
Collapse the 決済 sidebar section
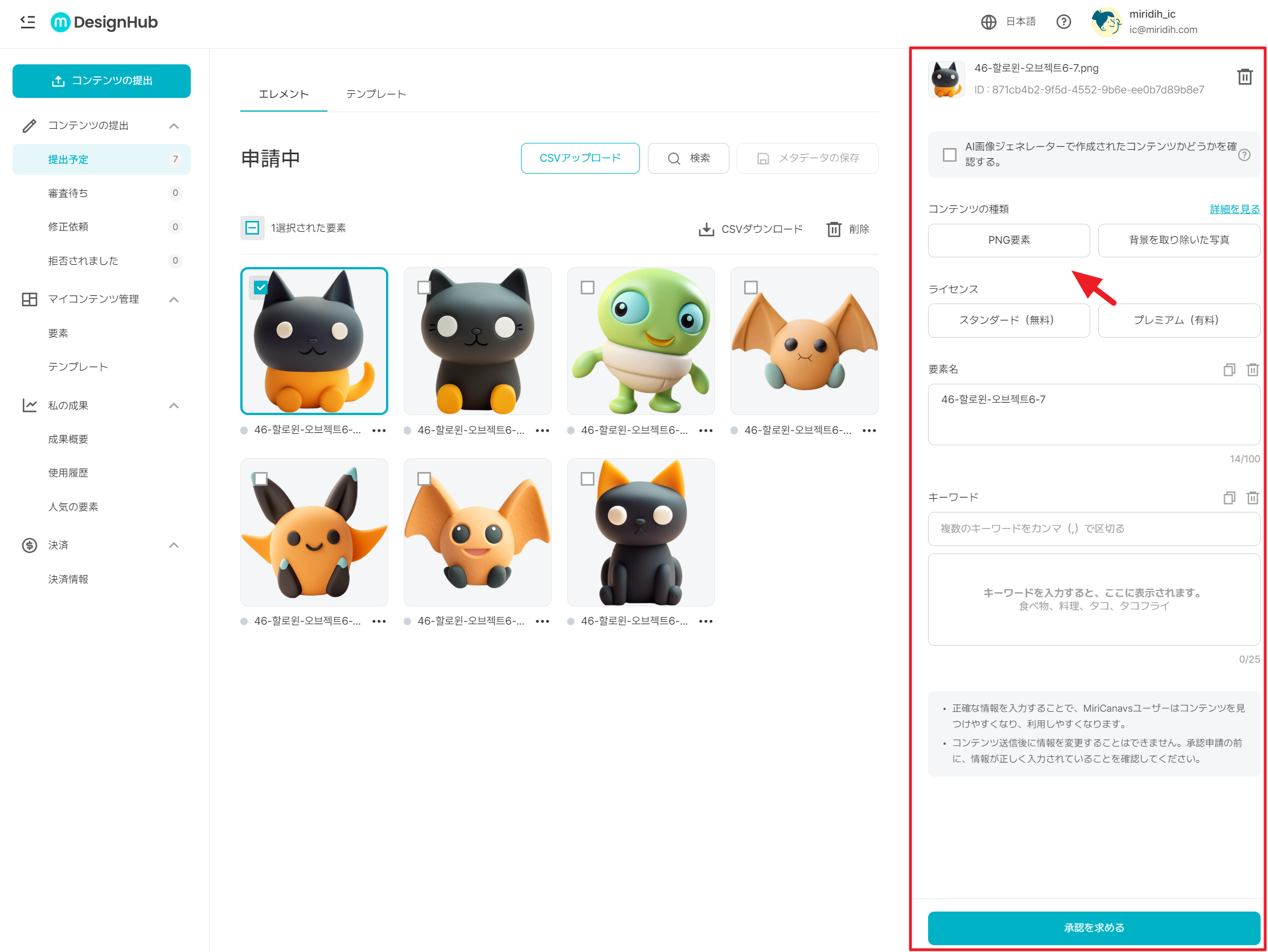[x=175, y=545]
